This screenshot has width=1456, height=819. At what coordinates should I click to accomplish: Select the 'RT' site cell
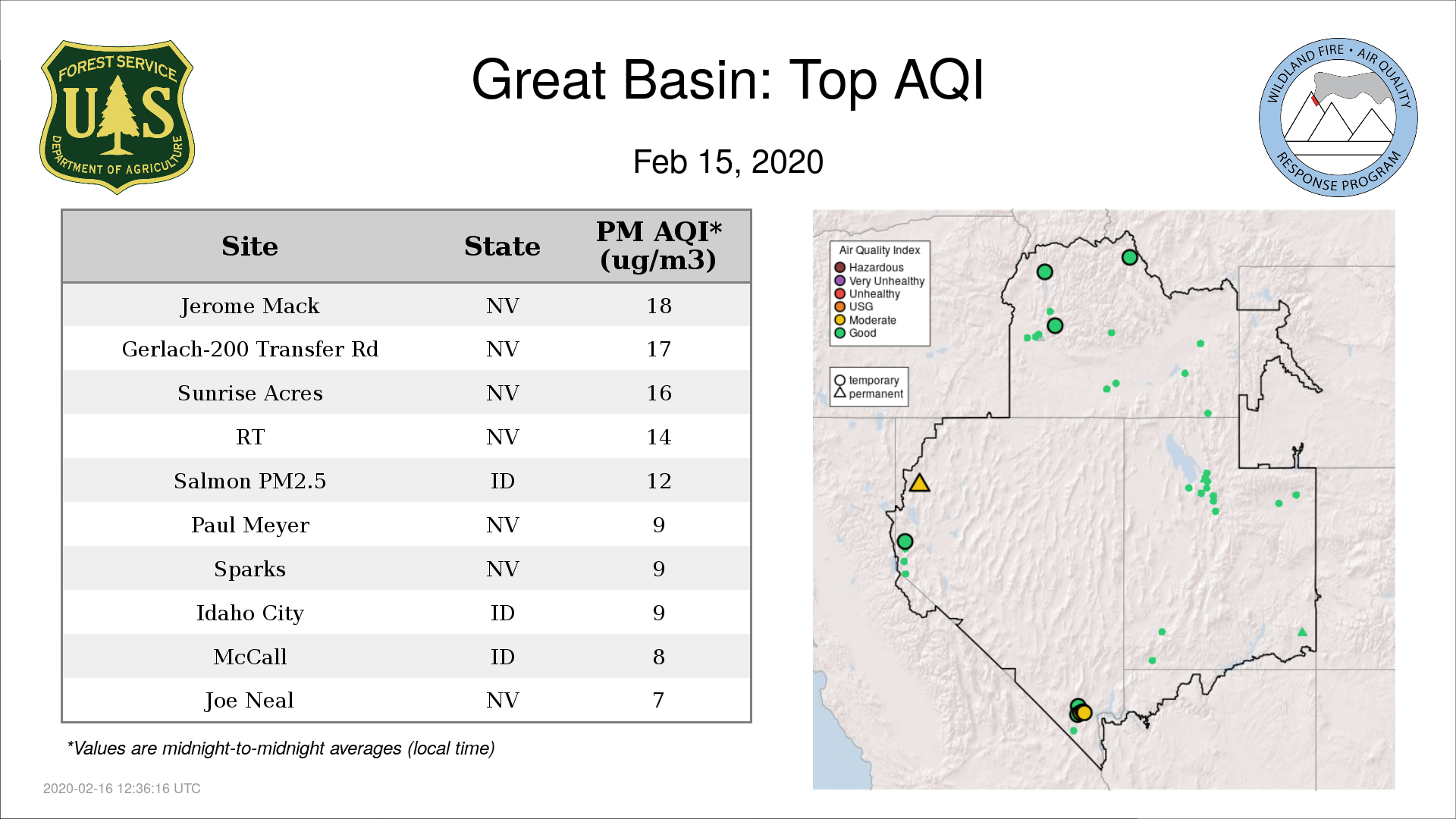pyautogui.click(x=249, y=437)
